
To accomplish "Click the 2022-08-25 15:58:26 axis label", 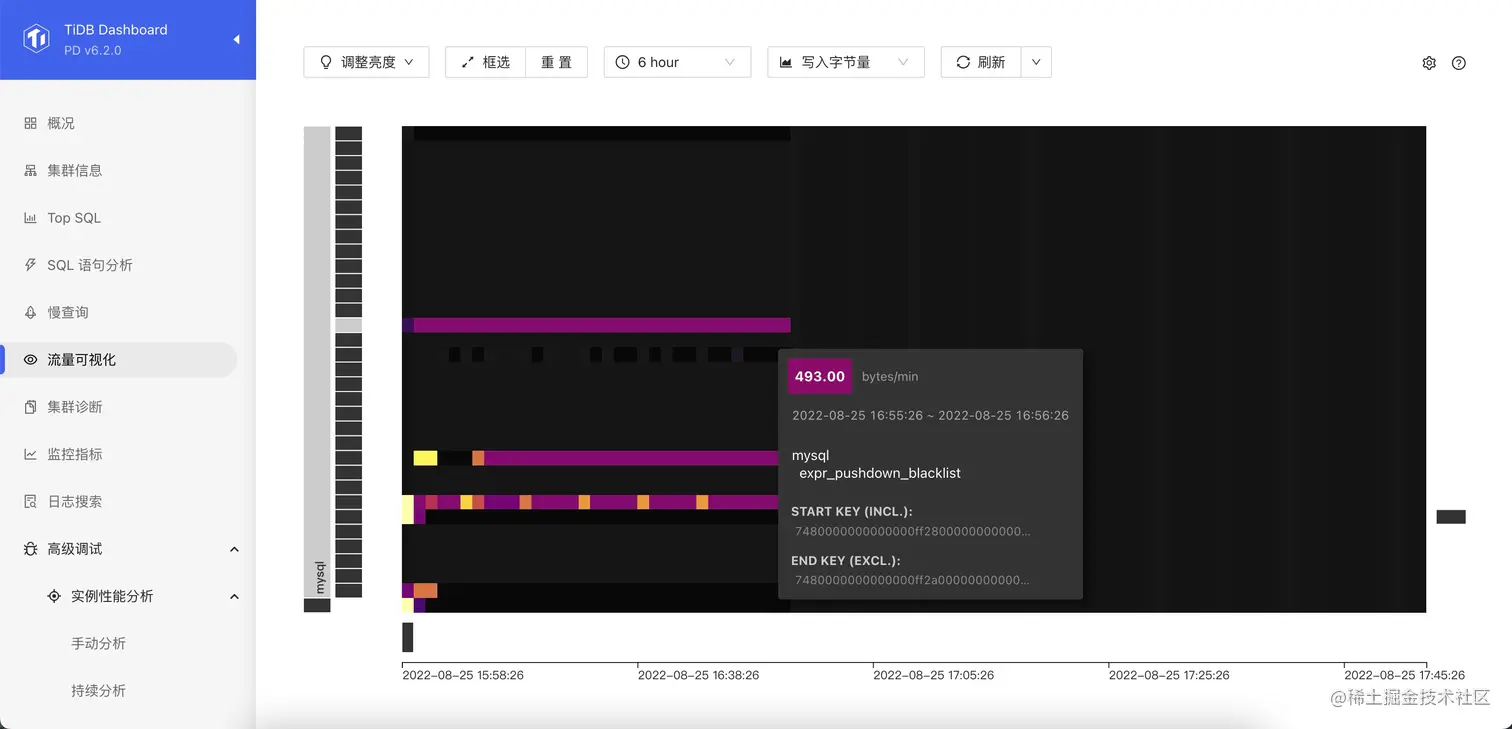I will (463, 675).
